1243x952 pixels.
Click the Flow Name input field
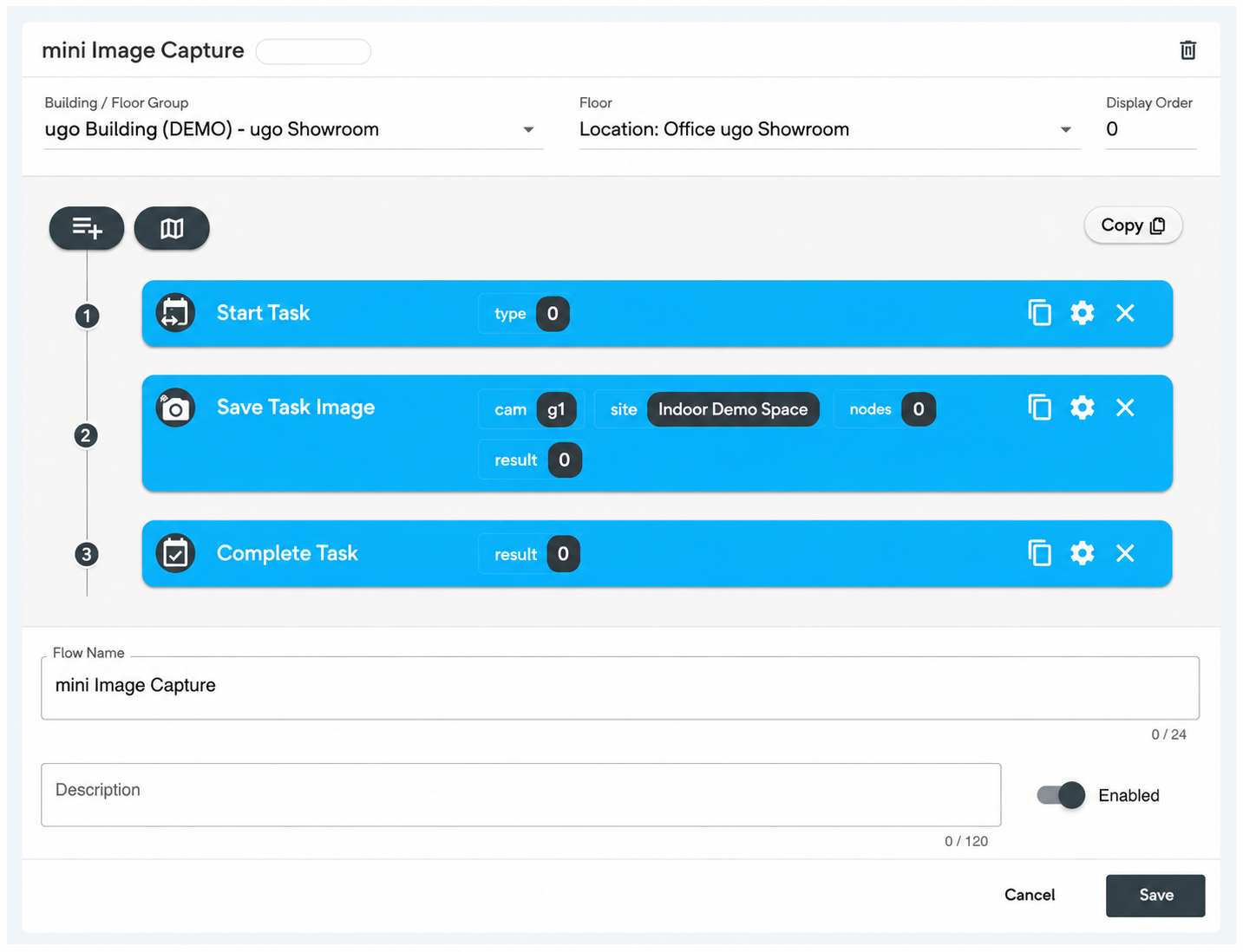coord(620,687)
